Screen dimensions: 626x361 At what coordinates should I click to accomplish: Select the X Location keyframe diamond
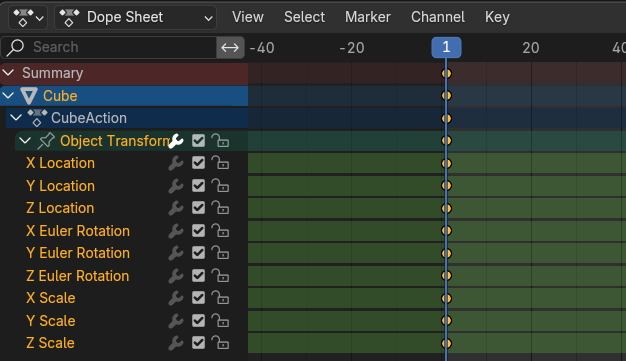446,163
